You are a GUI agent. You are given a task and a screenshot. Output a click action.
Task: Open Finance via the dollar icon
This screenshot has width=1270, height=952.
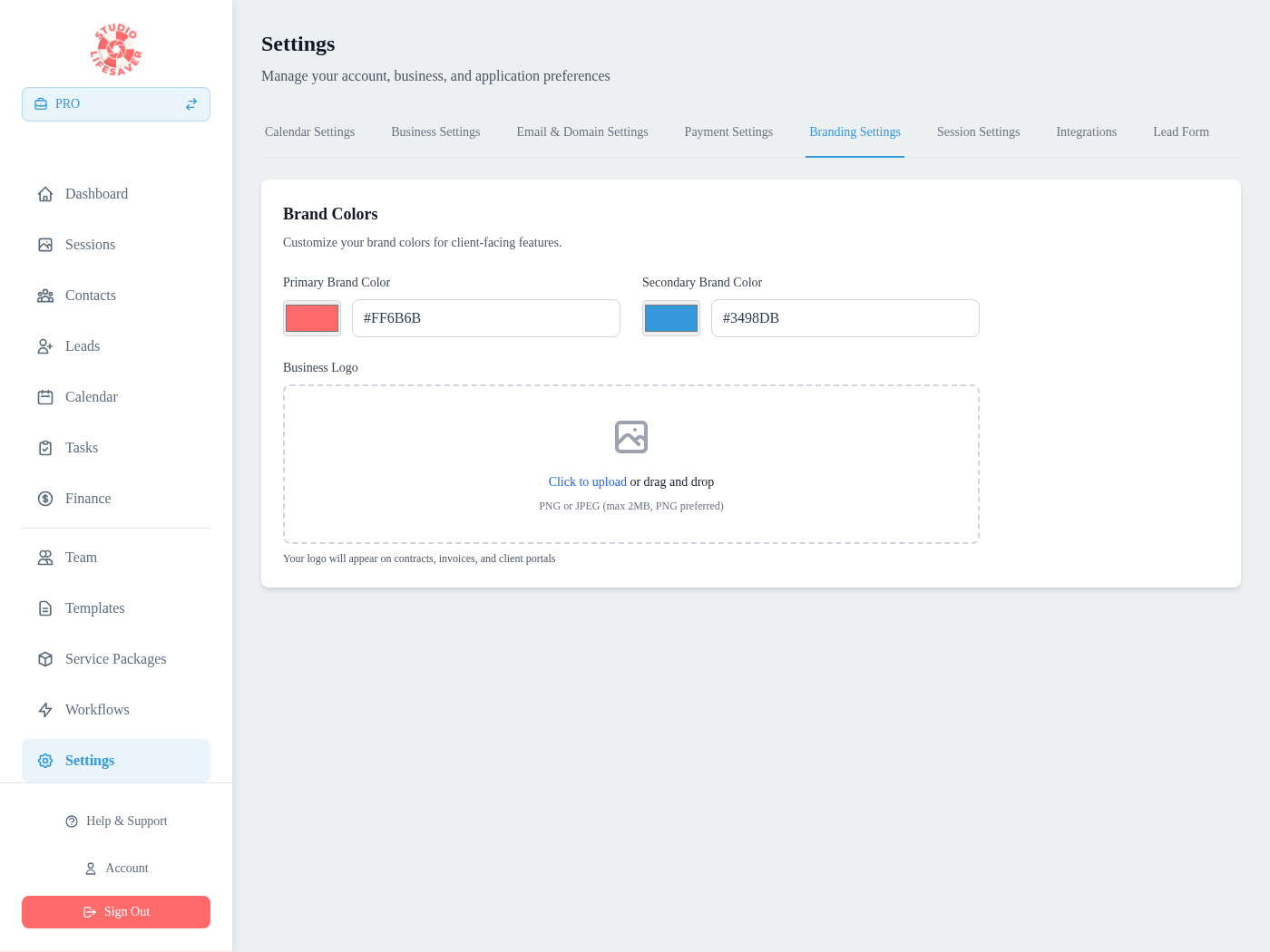click(x=45, y=498)
